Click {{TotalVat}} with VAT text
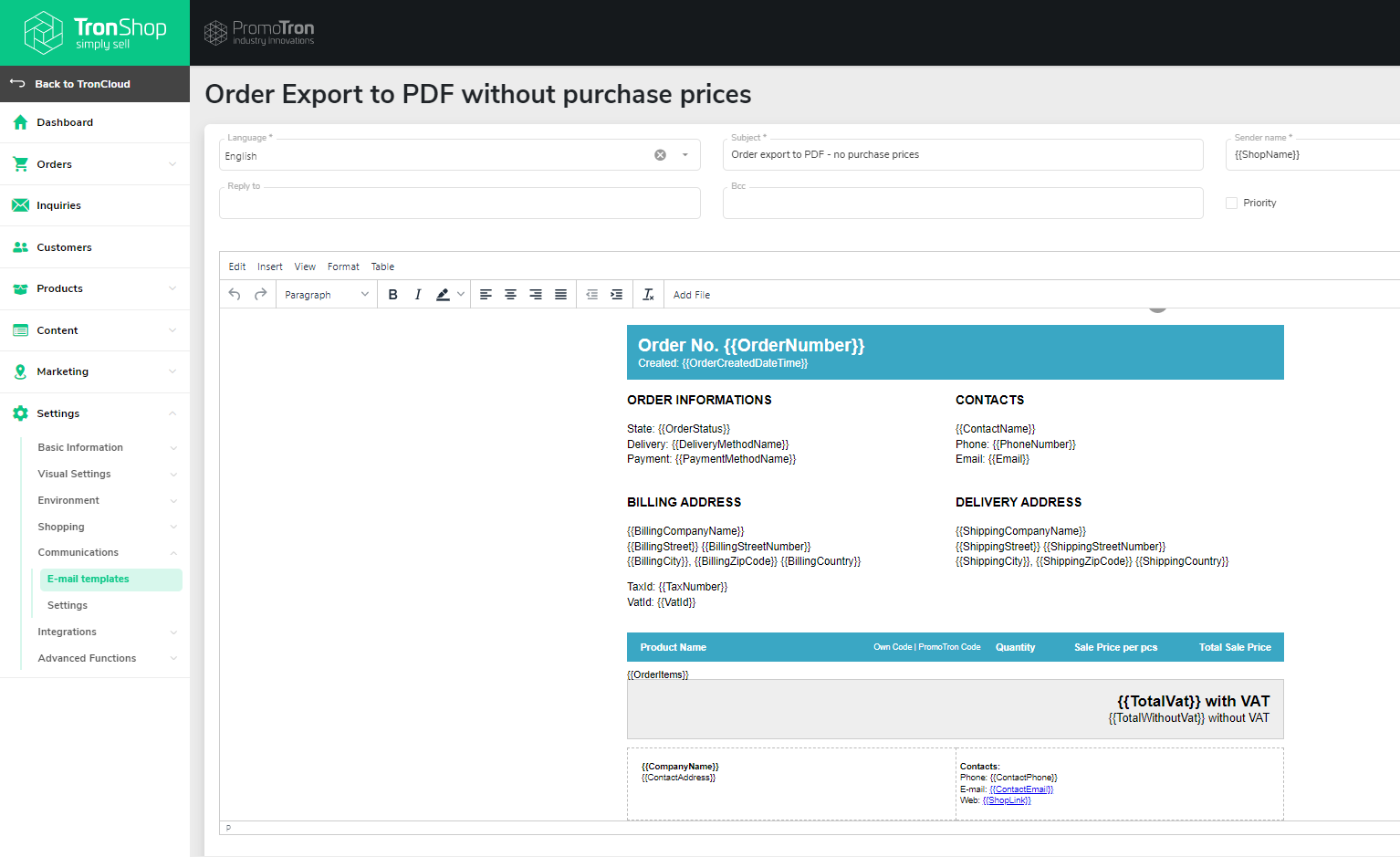The image size is (1400, 857). [x=1193, y=701]
